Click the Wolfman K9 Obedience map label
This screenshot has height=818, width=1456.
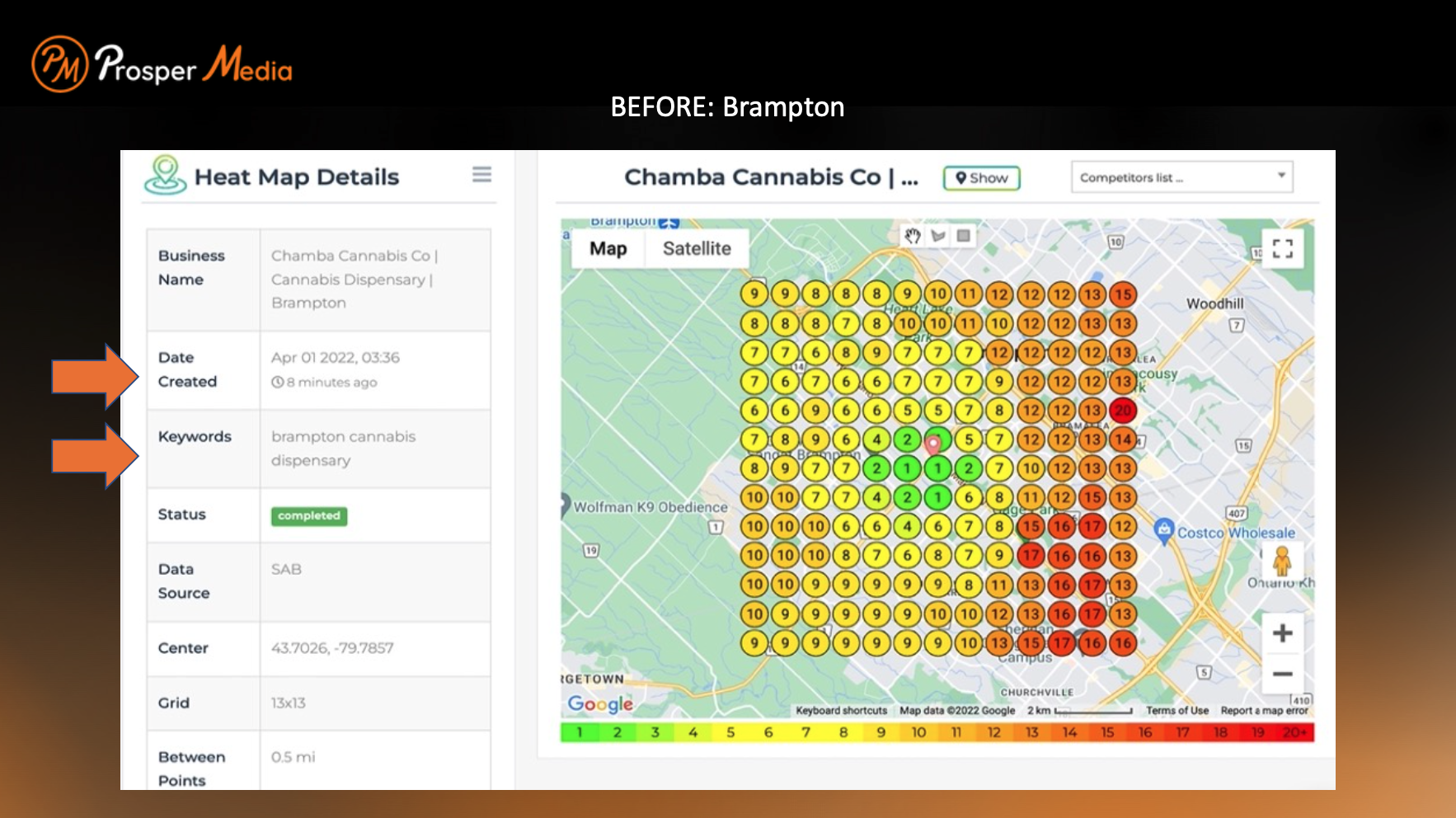(x=651, y=507)
